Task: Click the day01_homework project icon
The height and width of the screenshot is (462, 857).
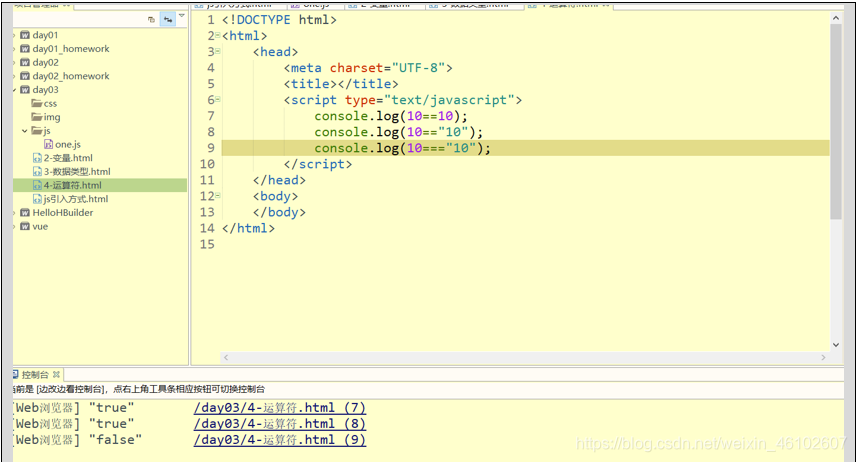Action: pos(25,49)
